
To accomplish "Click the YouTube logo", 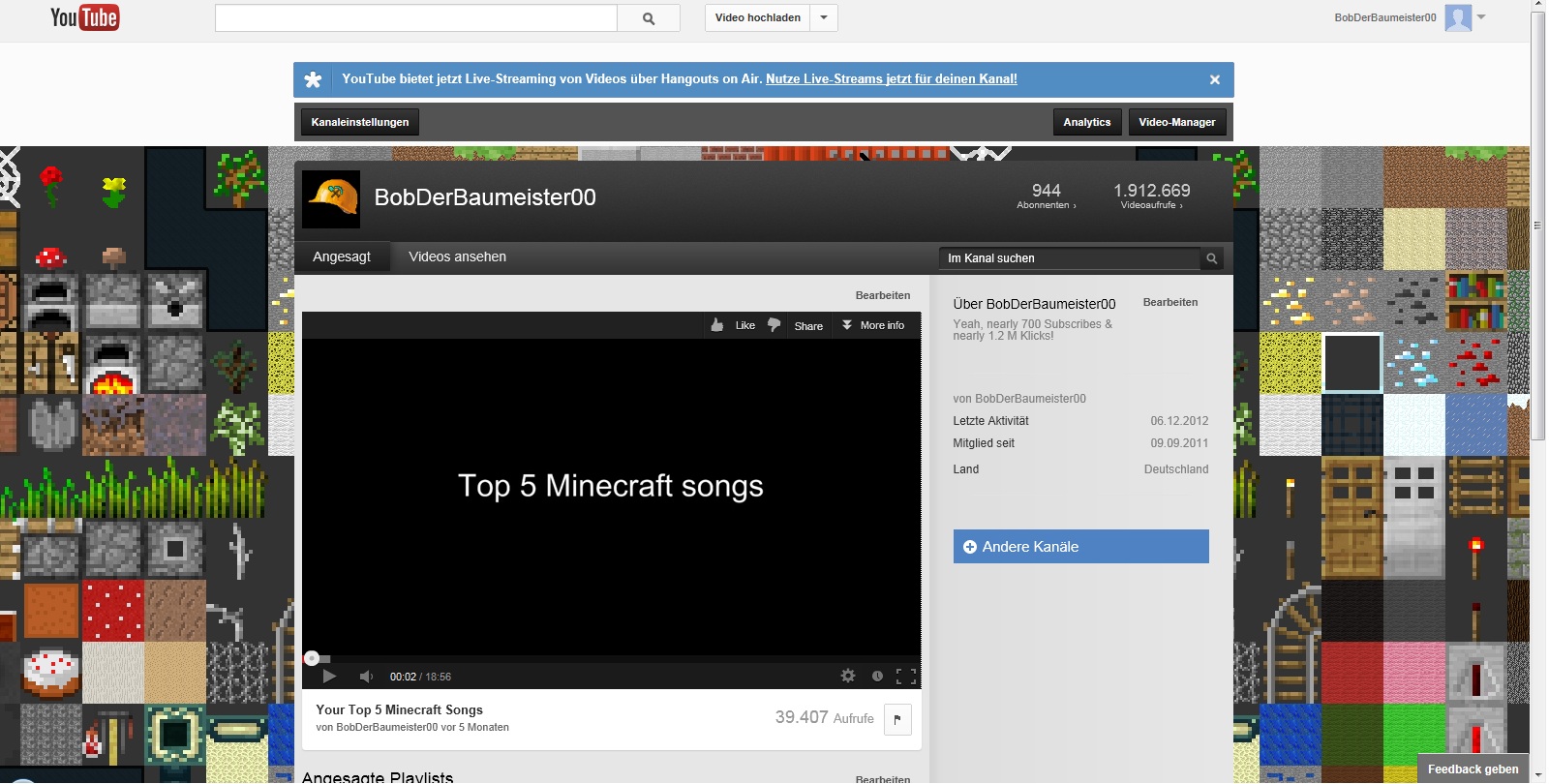I will (85, 17).
